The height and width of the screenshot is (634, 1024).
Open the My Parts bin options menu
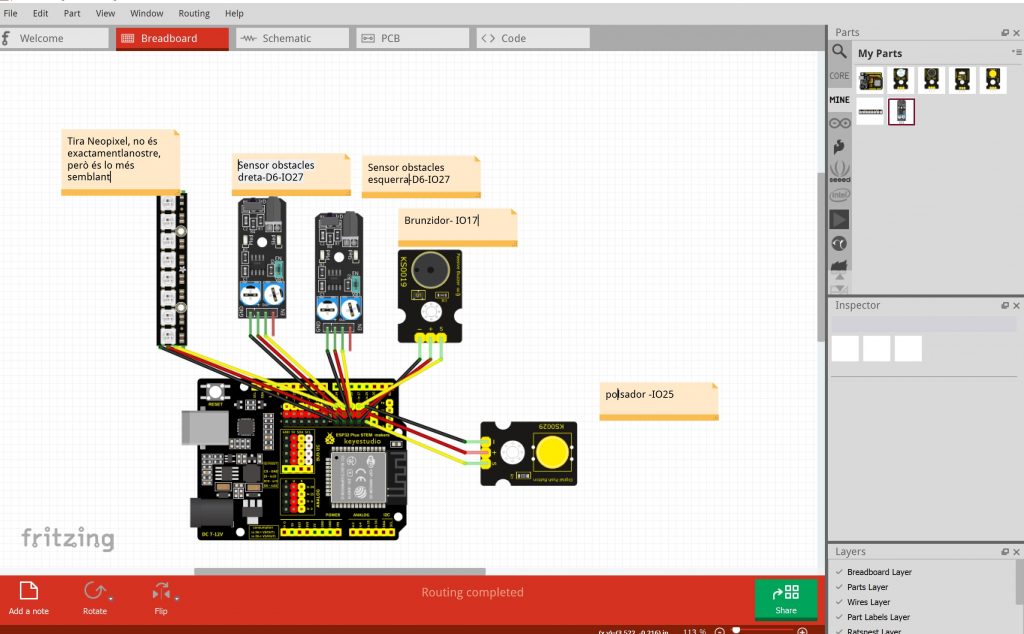(1016, 52)
